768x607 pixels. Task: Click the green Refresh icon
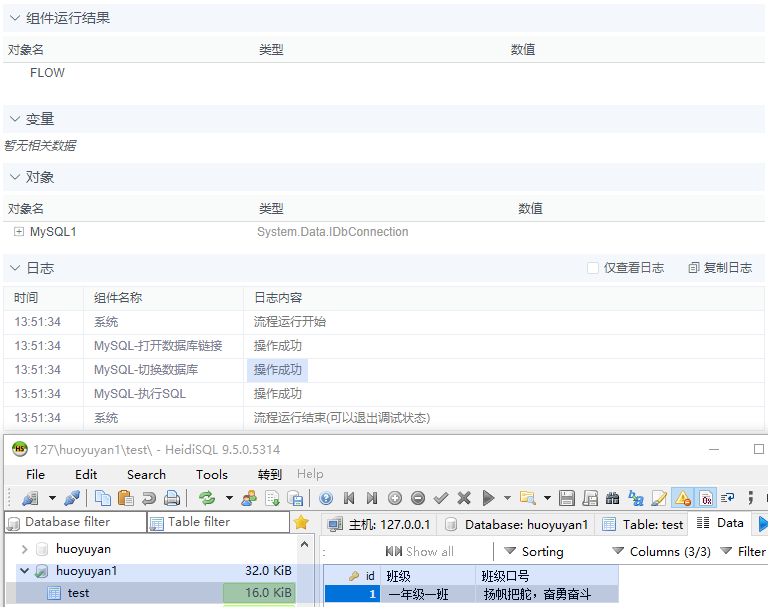[x=207, y=498]
